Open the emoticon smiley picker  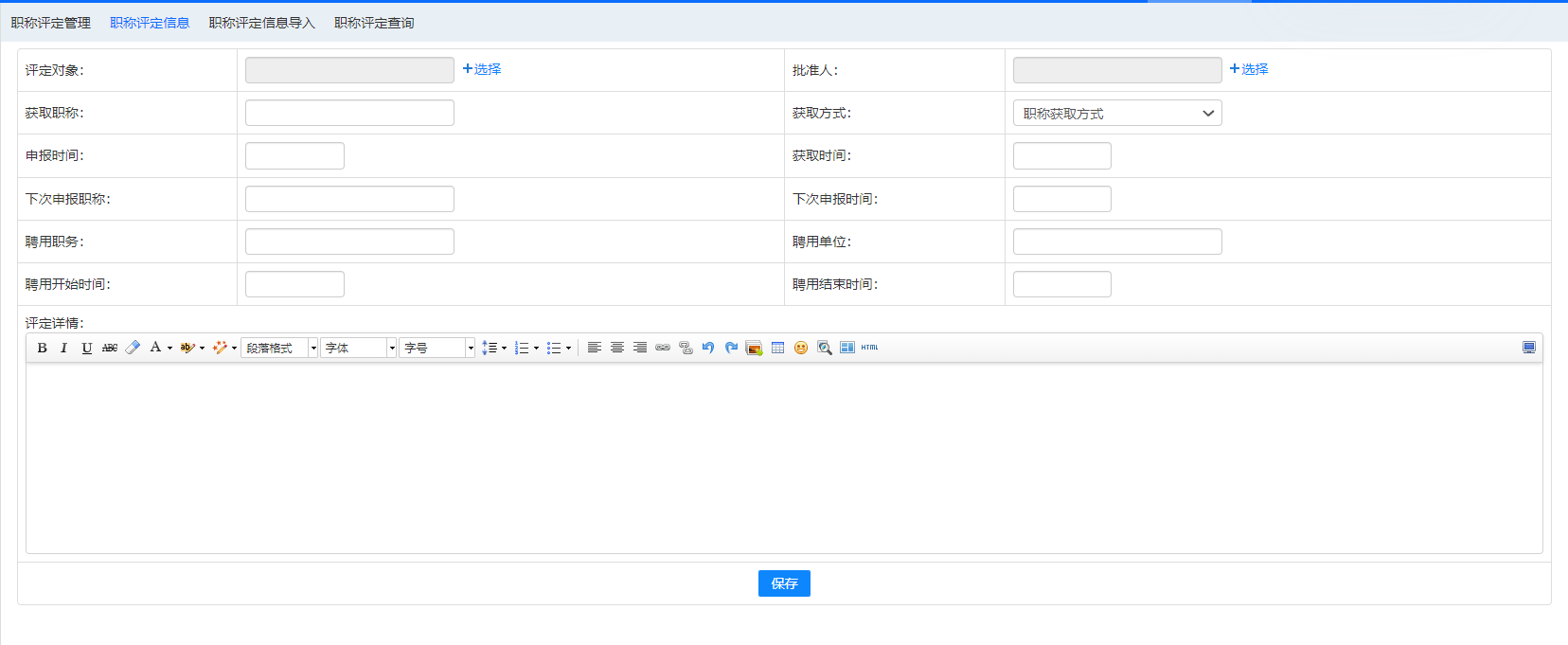tap(801, 348)
